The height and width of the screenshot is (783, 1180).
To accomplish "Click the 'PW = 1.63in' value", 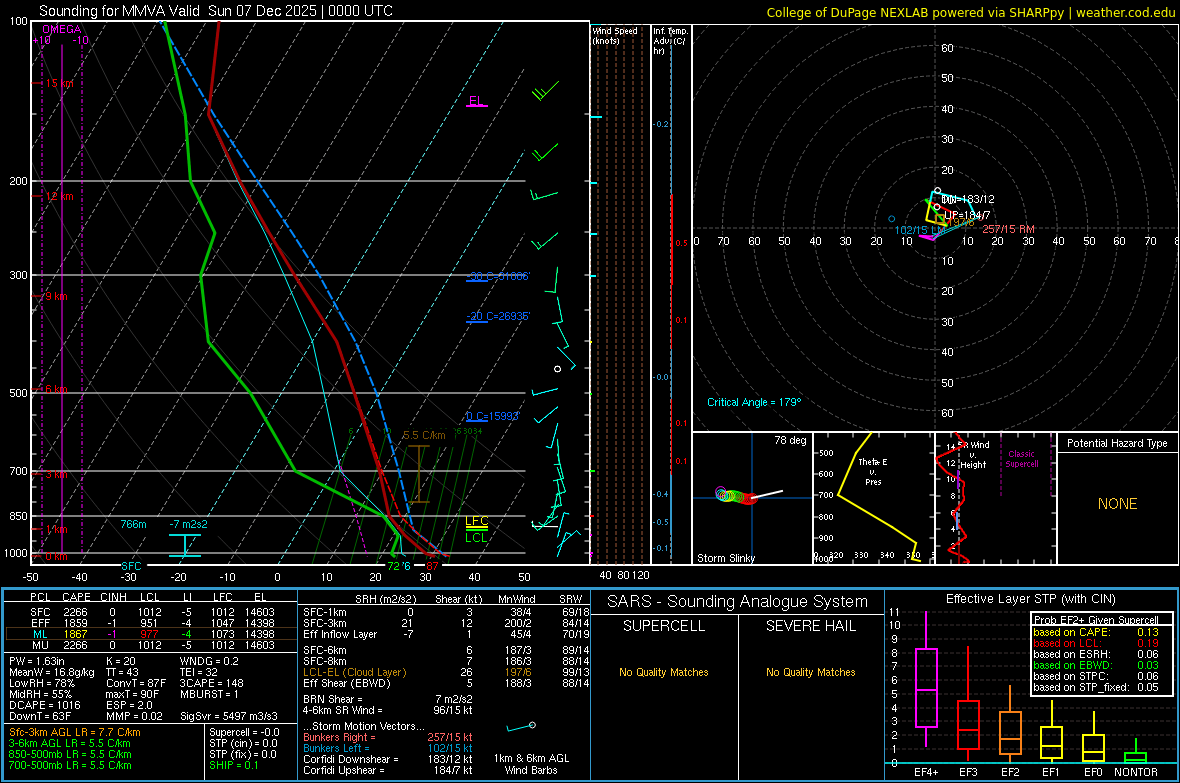I will coord(37,661).
